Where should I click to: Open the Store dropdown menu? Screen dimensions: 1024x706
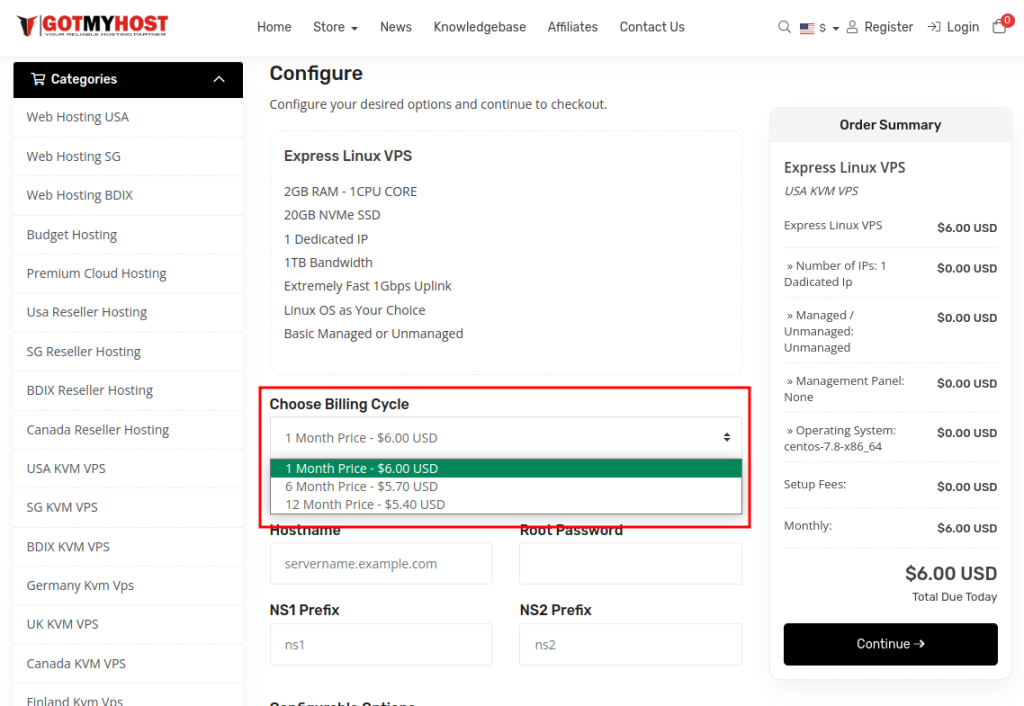pos(335,27)
